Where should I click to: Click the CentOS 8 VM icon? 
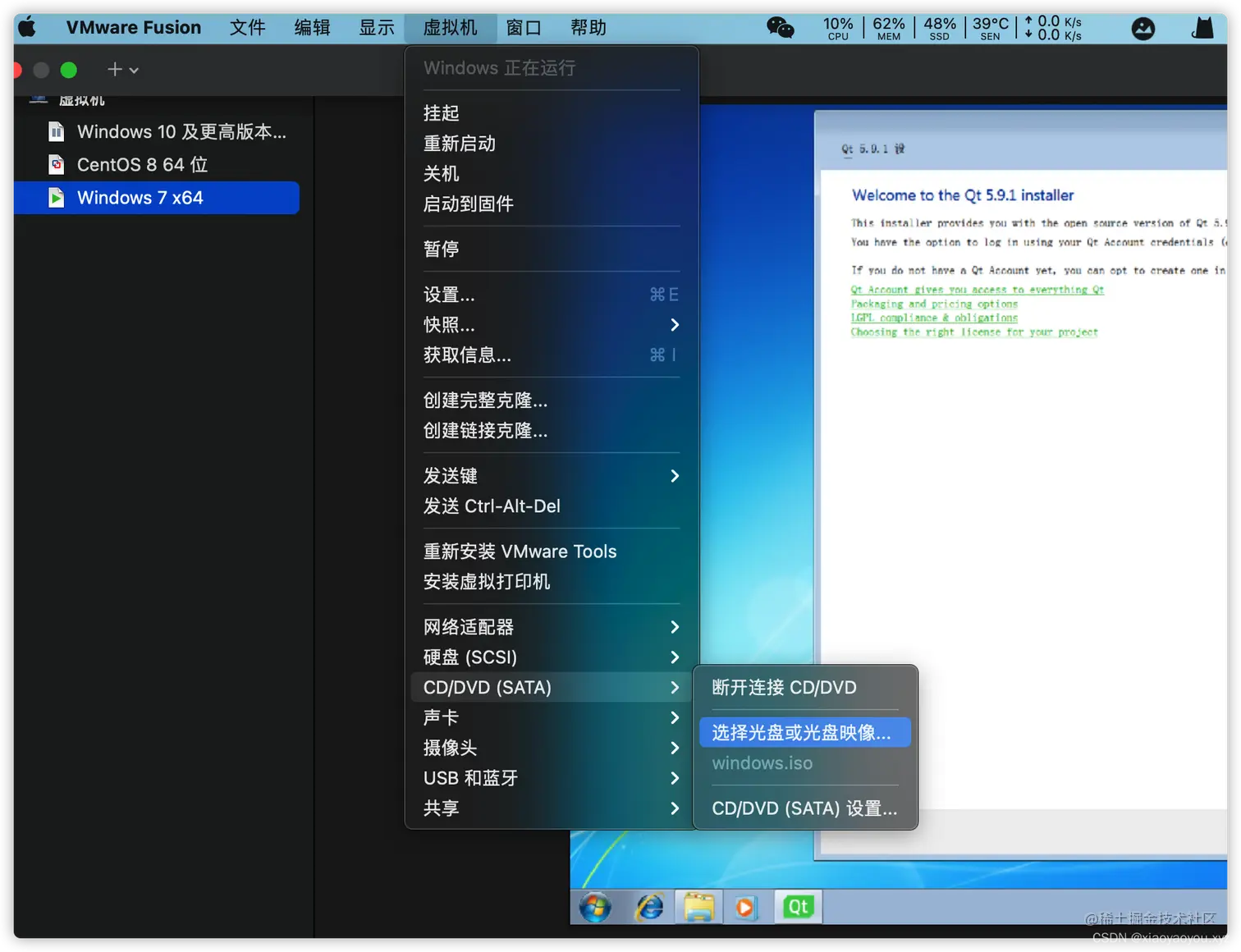[x=56, y=164]
